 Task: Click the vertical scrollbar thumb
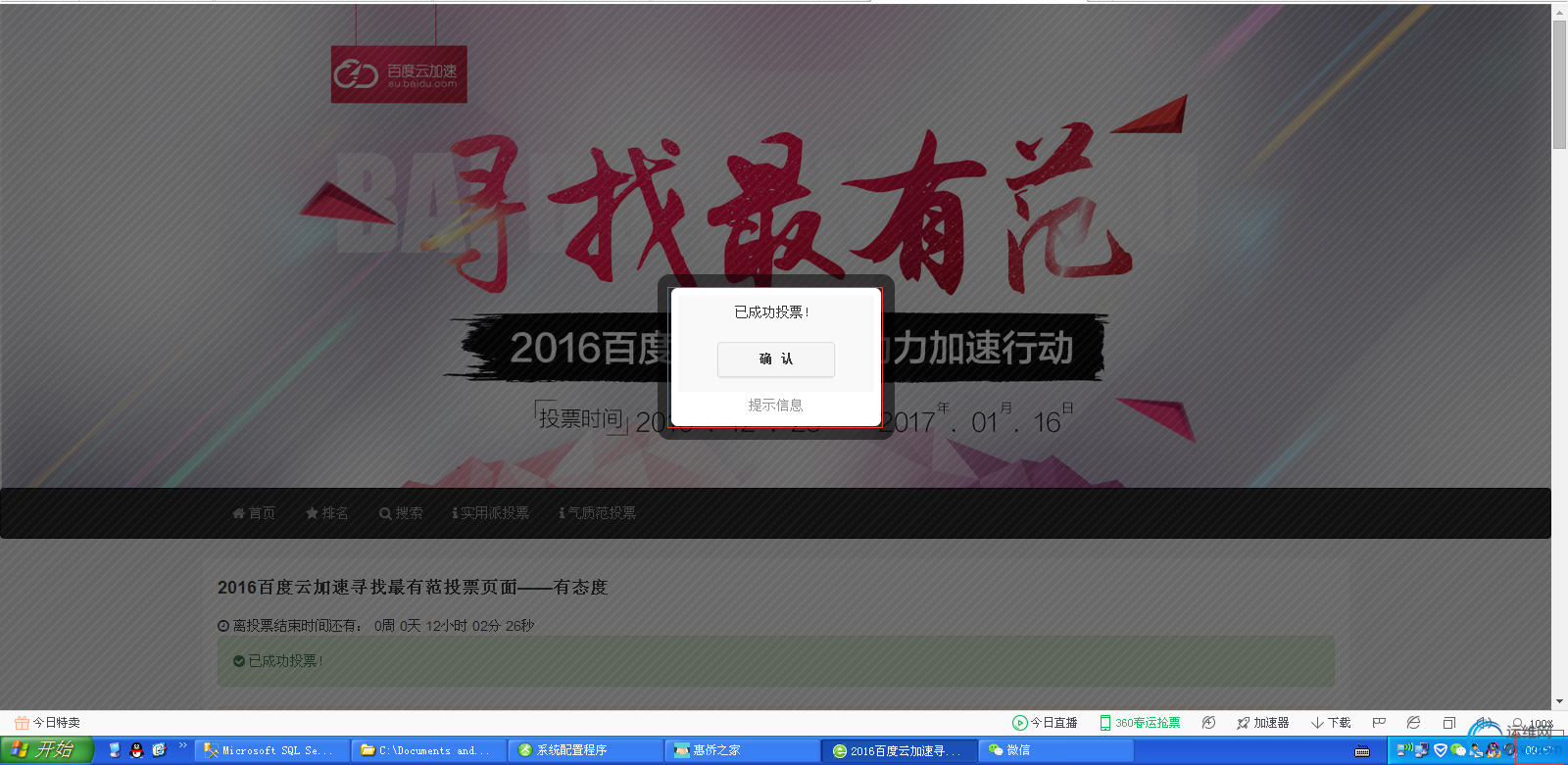coord(1559,84)
